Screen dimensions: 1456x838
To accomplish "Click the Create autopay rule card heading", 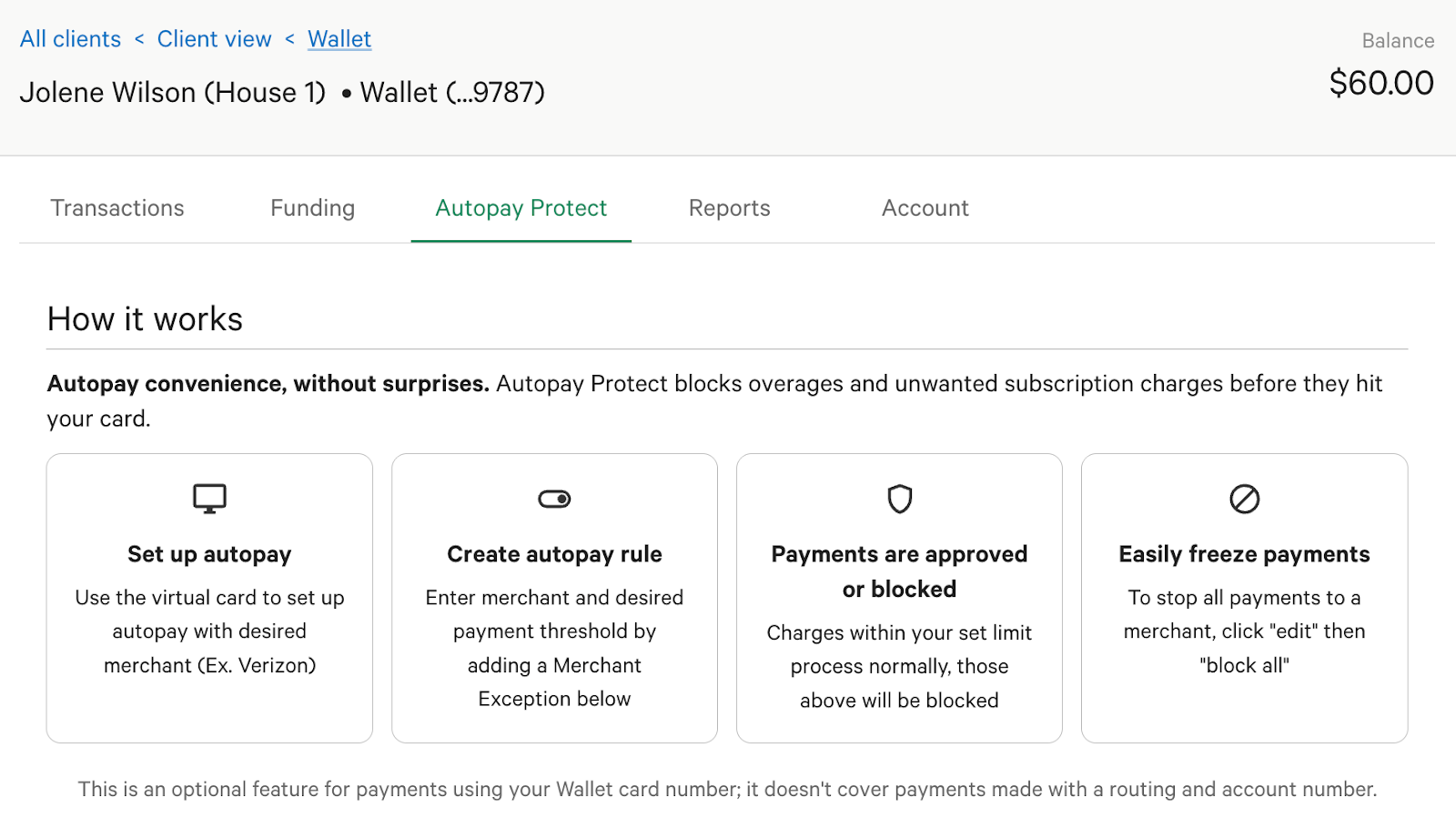I will pyautogui.click(x=554, y=554).
